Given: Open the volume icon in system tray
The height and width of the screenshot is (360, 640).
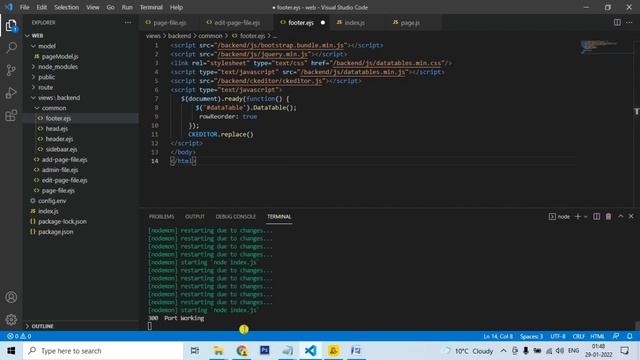Looking at the screenshot, I should 560,351.
